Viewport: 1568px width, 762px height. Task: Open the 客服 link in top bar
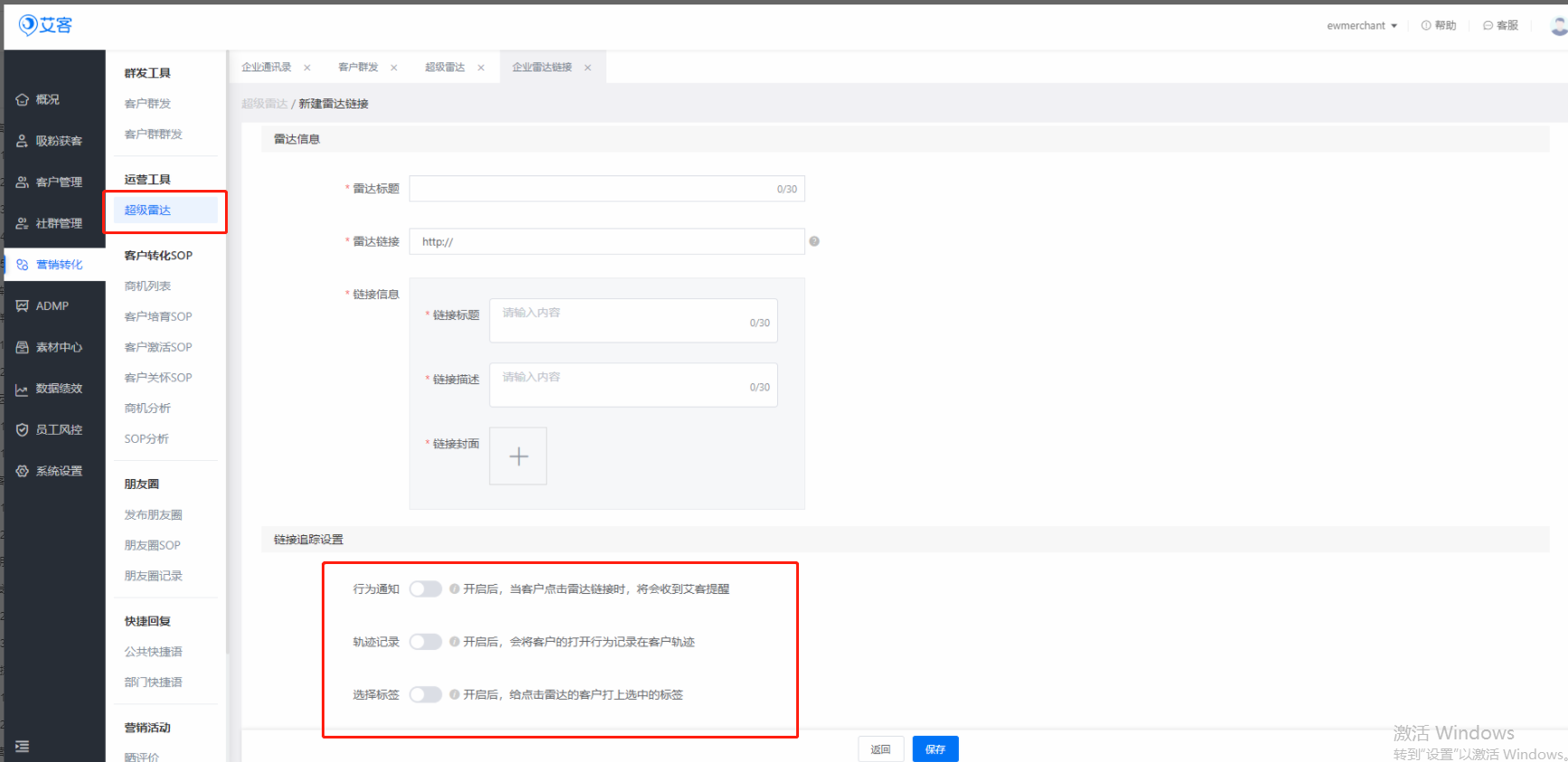click(x=1500, y=25)
